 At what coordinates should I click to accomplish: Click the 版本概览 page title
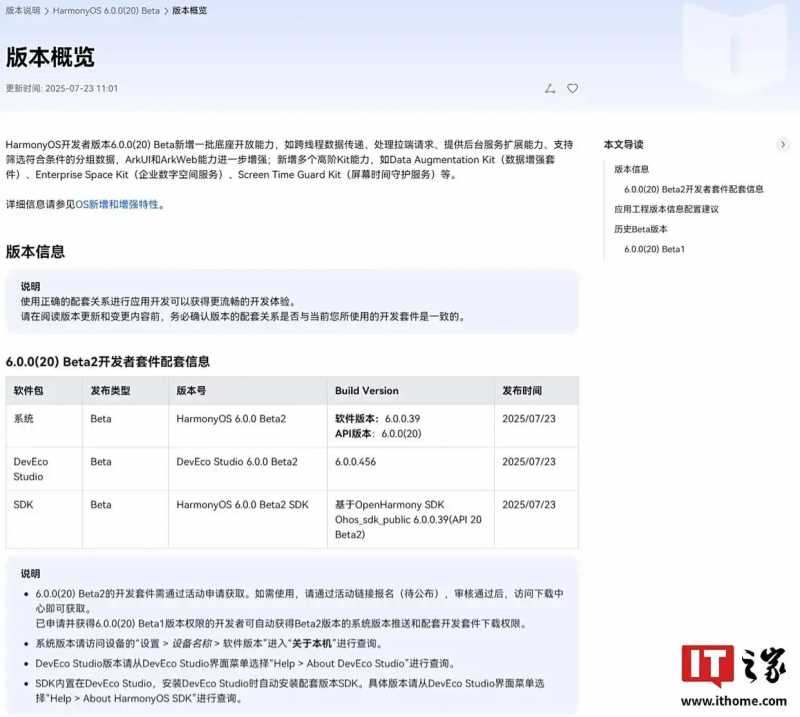(x=49, y=56)
